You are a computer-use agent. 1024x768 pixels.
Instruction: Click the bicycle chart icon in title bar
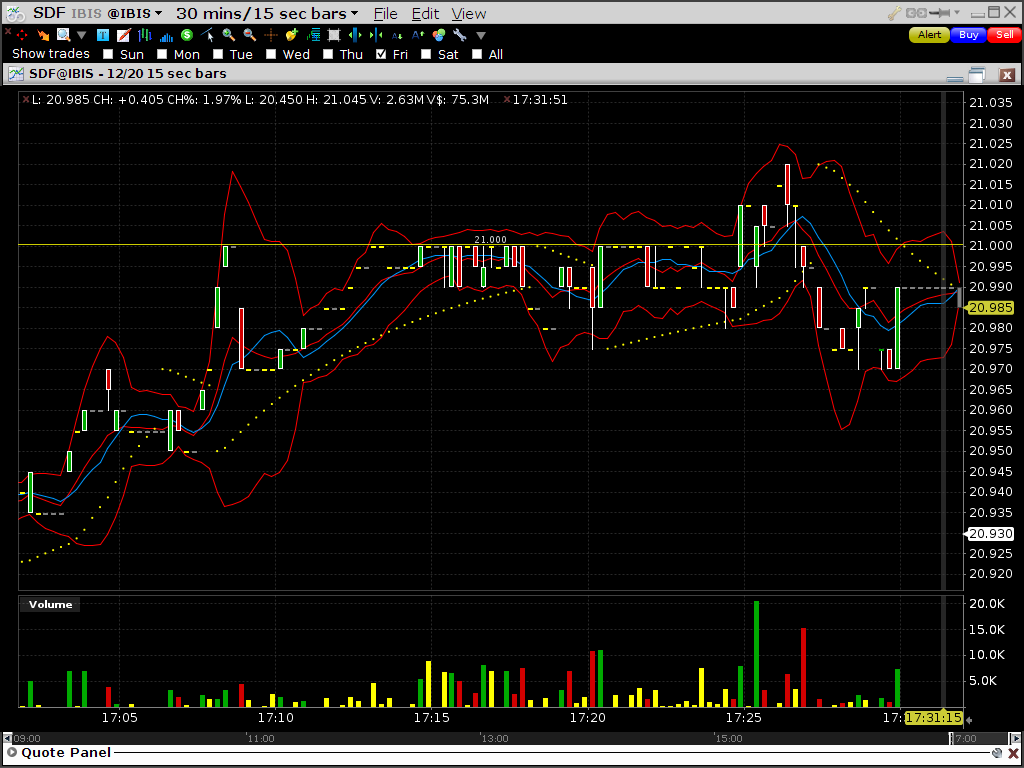pos(15,13)
